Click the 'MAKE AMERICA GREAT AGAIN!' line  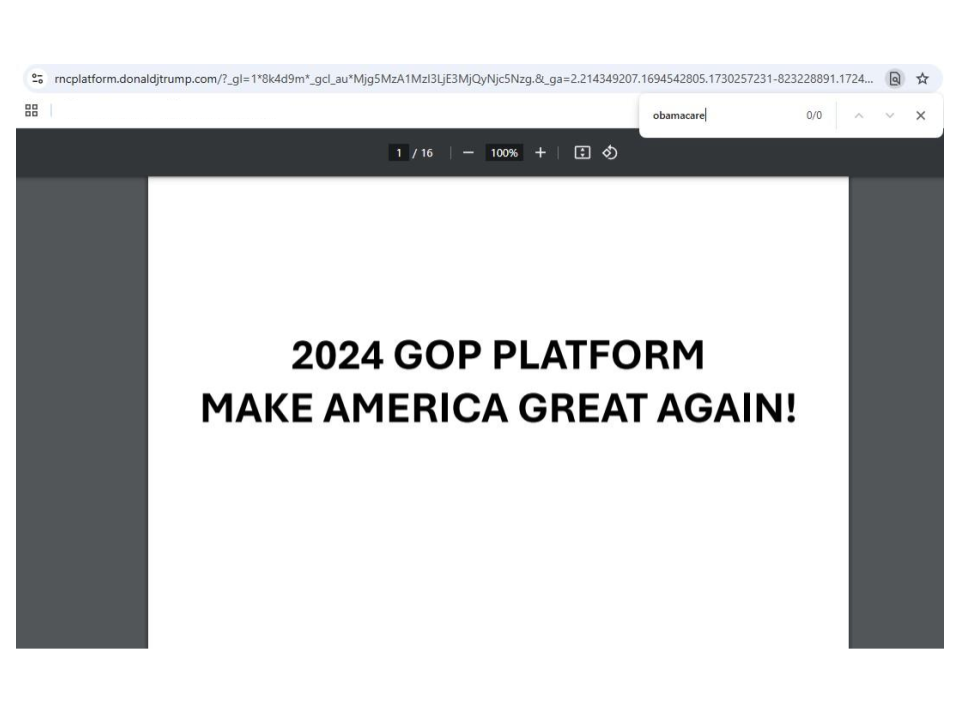[498, 408]
